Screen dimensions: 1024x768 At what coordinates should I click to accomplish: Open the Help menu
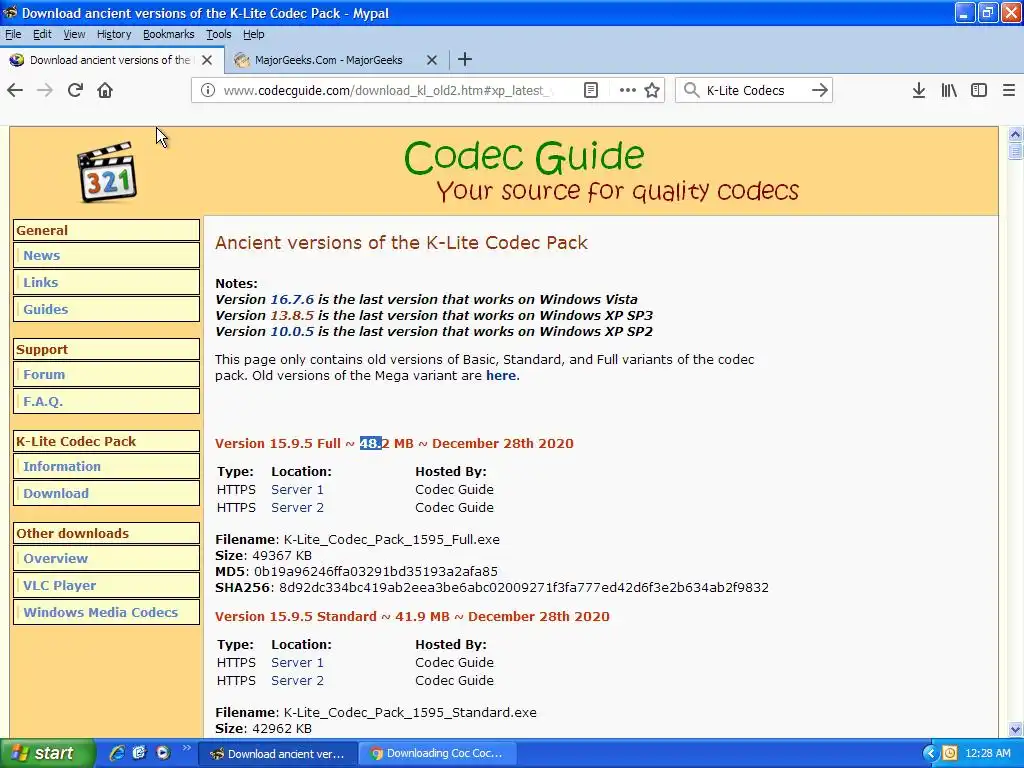(x=253, y=34)
